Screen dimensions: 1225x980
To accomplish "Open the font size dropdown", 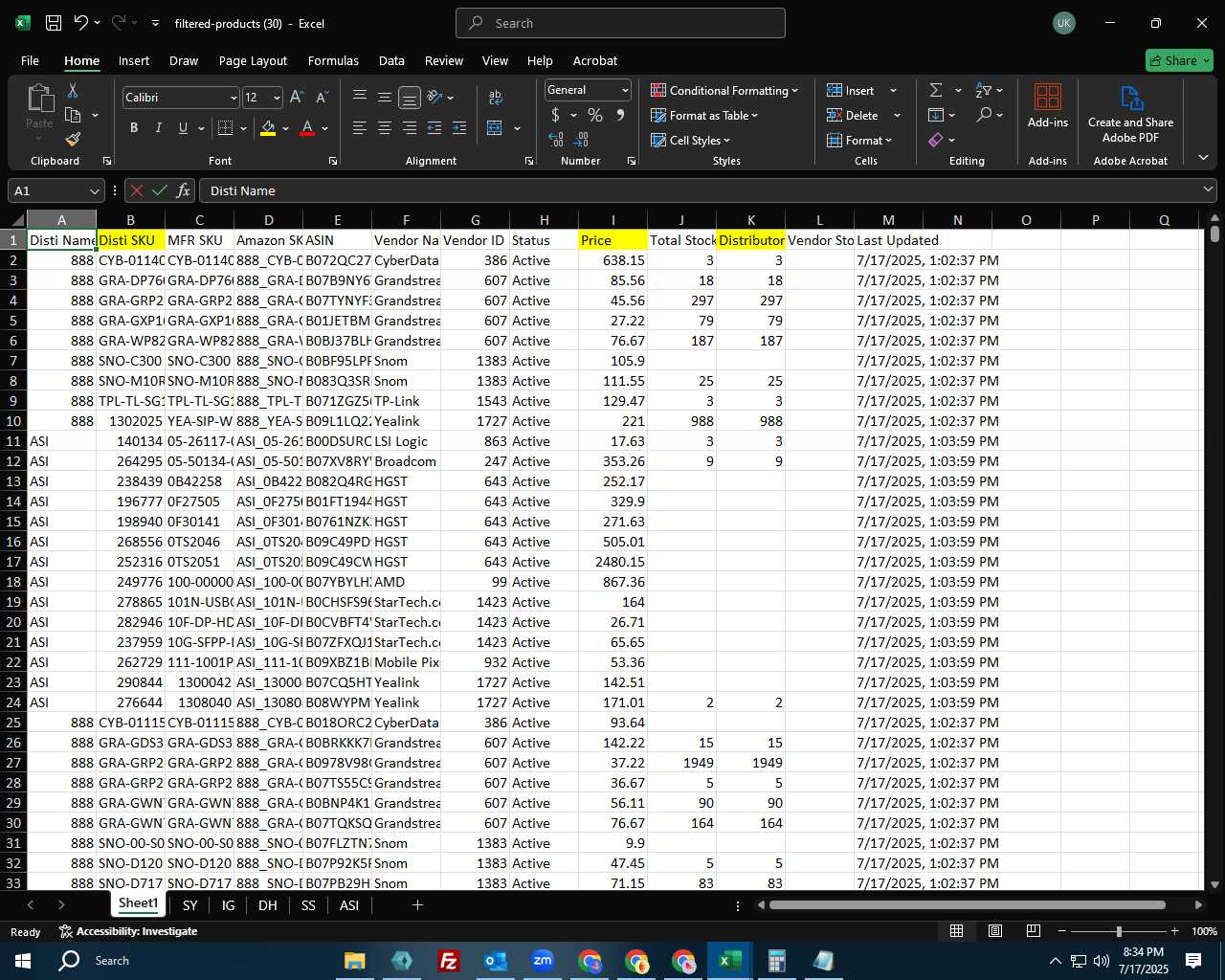I will [x=277, y=98].
